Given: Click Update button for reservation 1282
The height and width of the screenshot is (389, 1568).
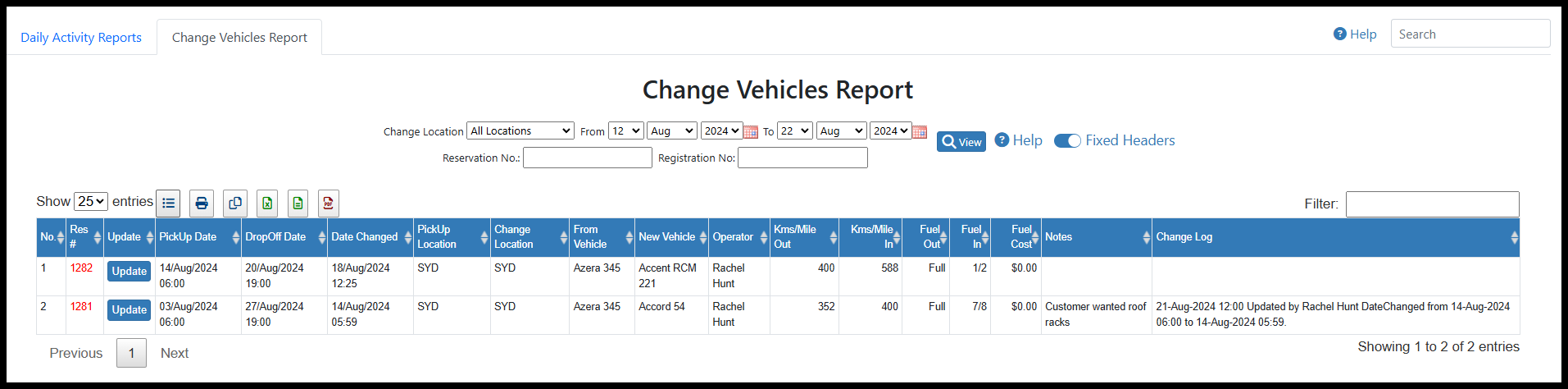Looking at the screenshot, I should click(x=130, y=271).
